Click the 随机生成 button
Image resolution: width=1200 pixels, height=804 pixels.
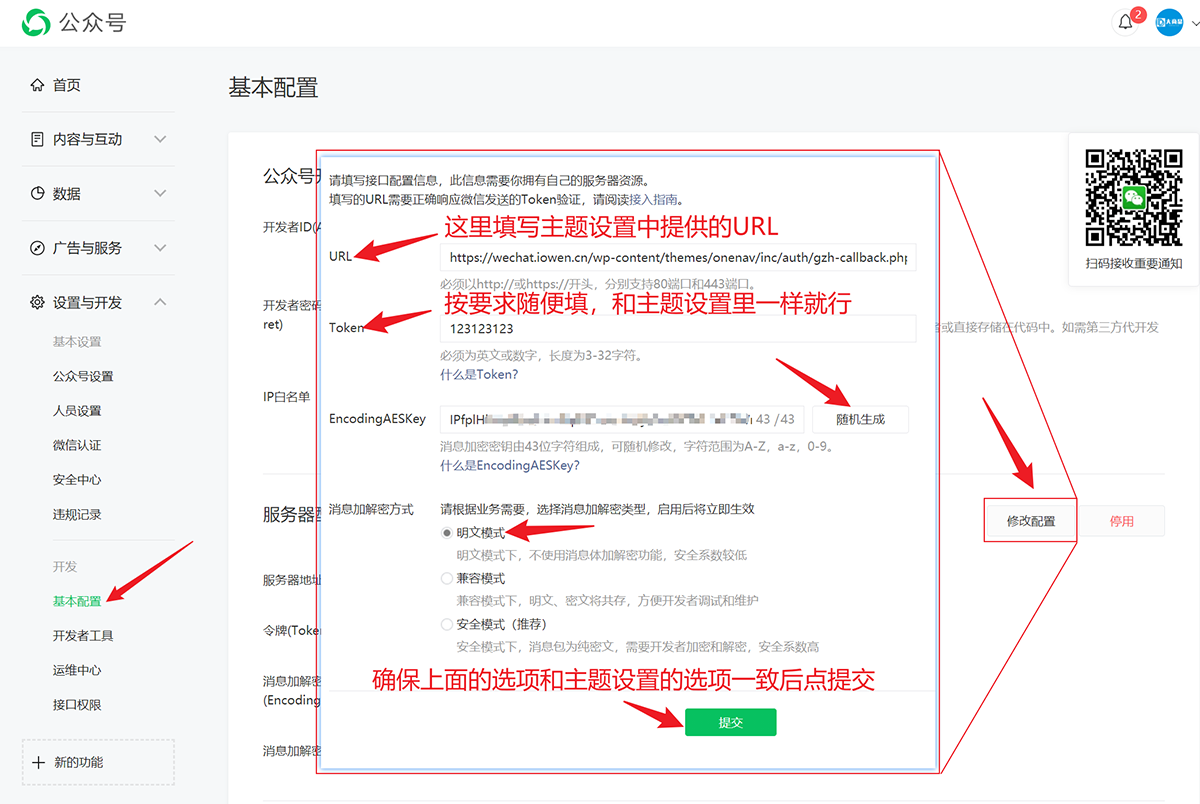point(860,419)
